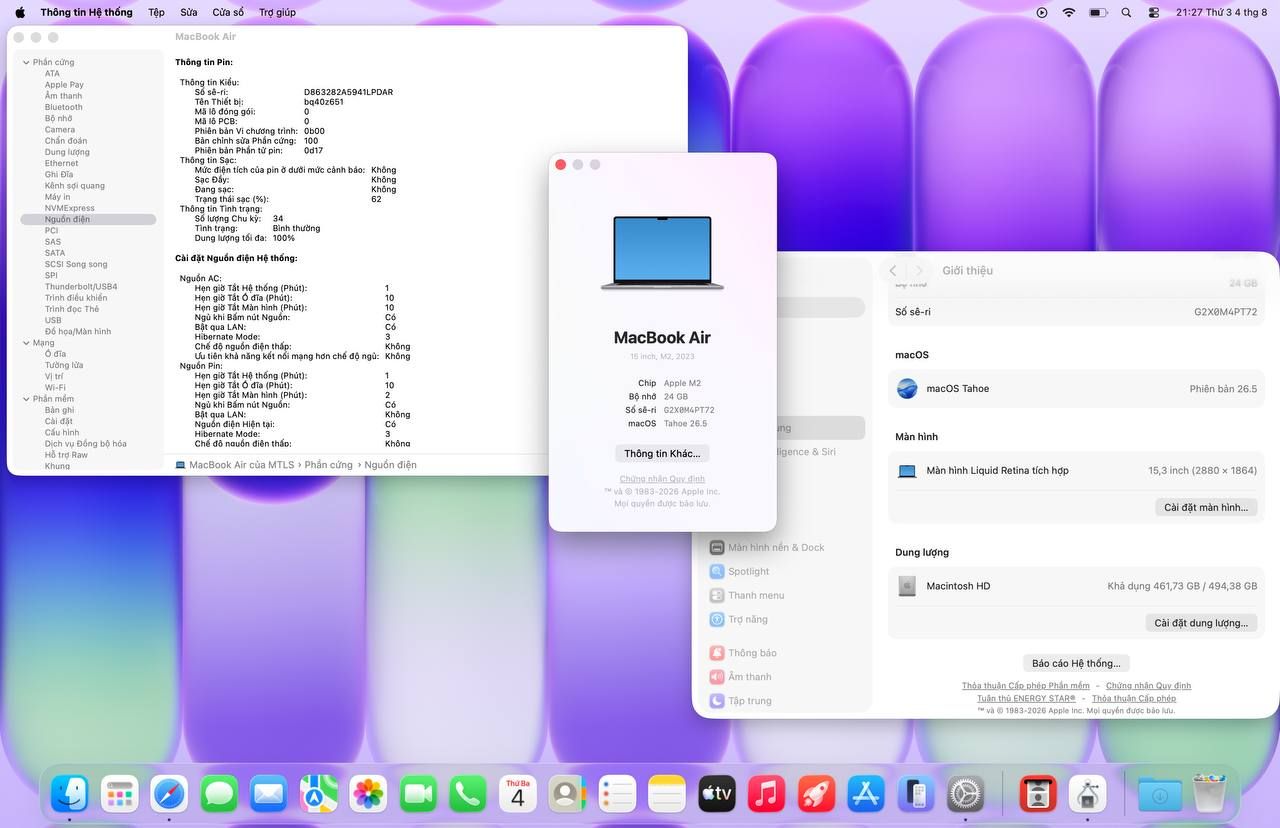Open the App Store in the Dock
Image resolution: width=1280 pixels, height=828 pixels.
(867, 794)
